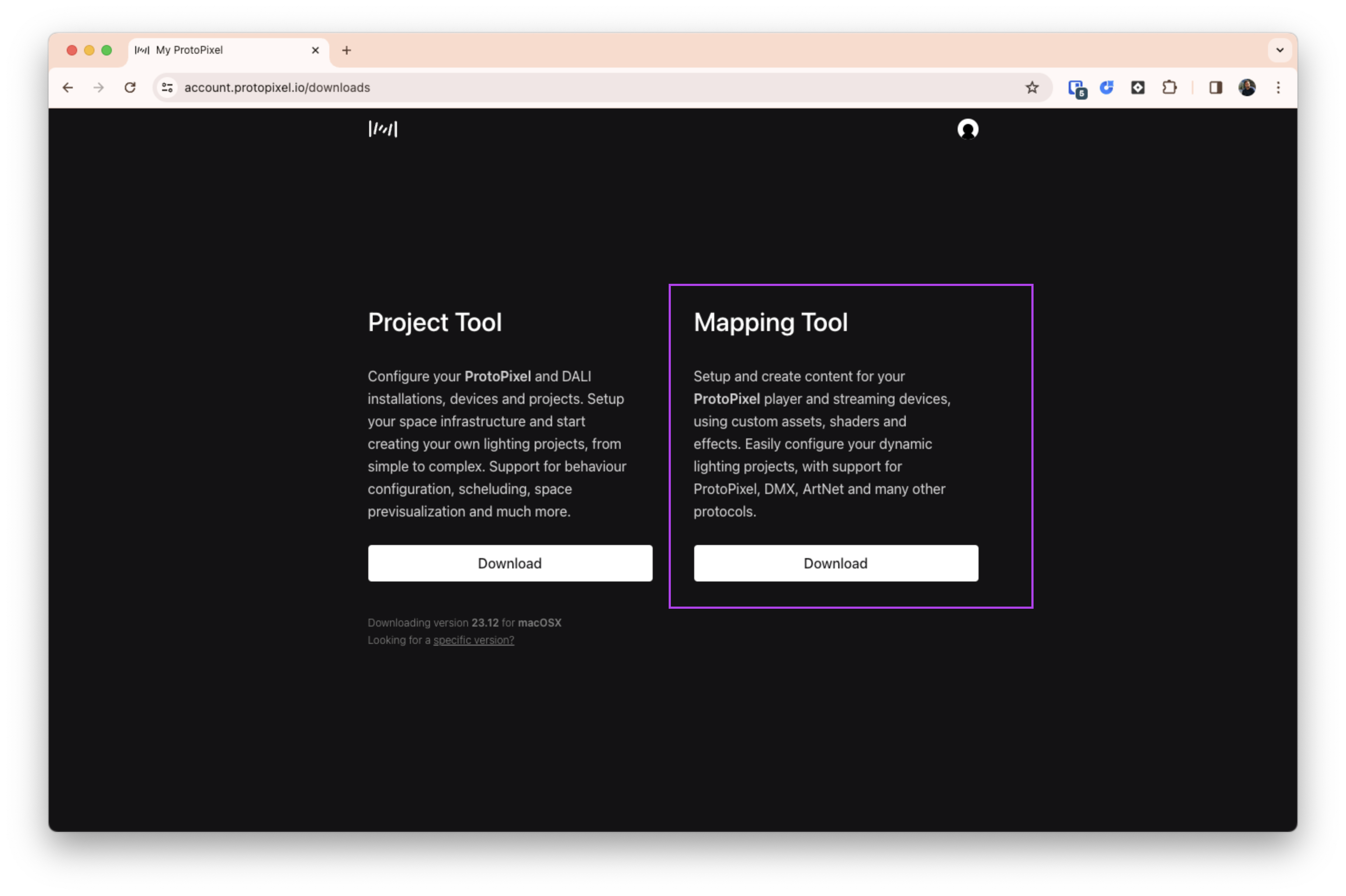Image resolution: width=1346 pixels, height=896 pixels.
Task: Download the Project Tool
Action: point(510,563)
